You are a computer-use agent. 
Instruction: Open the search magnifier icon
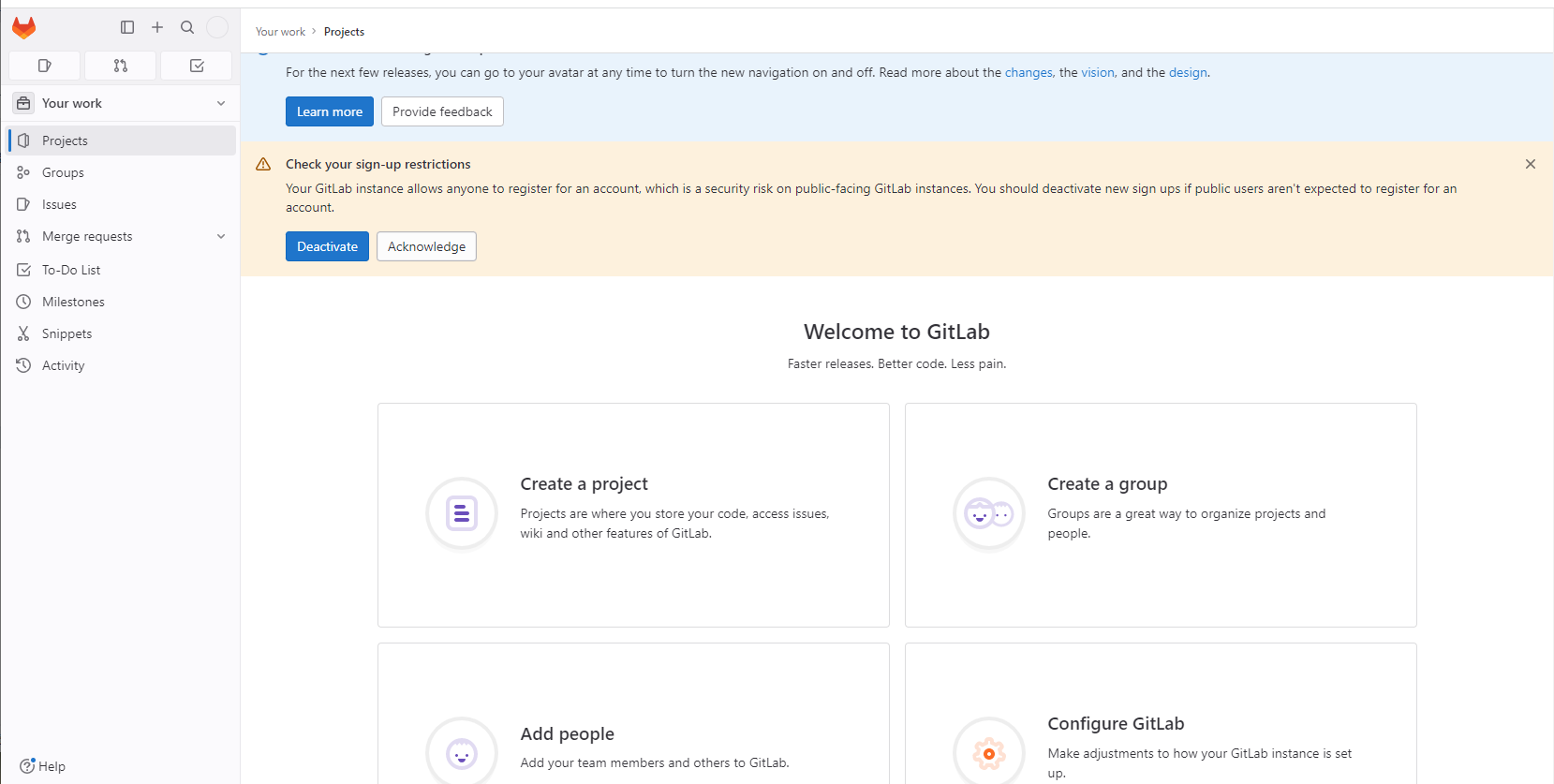pos(187,27)
